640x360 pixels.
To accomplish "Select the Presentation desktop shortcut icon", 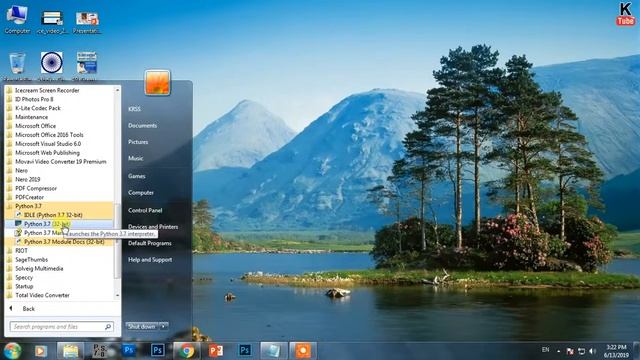I will coord(87,22).
